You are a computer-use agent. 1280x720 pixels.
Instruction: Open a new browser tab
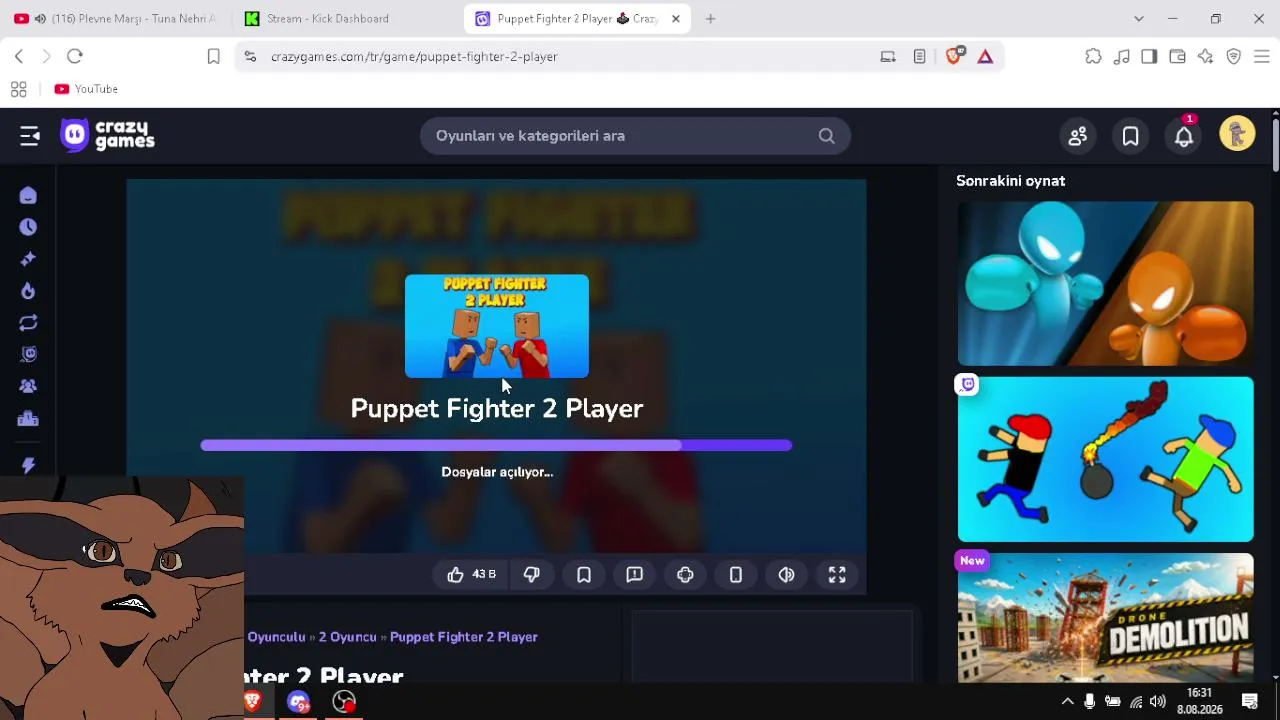[x=710, y=19]
